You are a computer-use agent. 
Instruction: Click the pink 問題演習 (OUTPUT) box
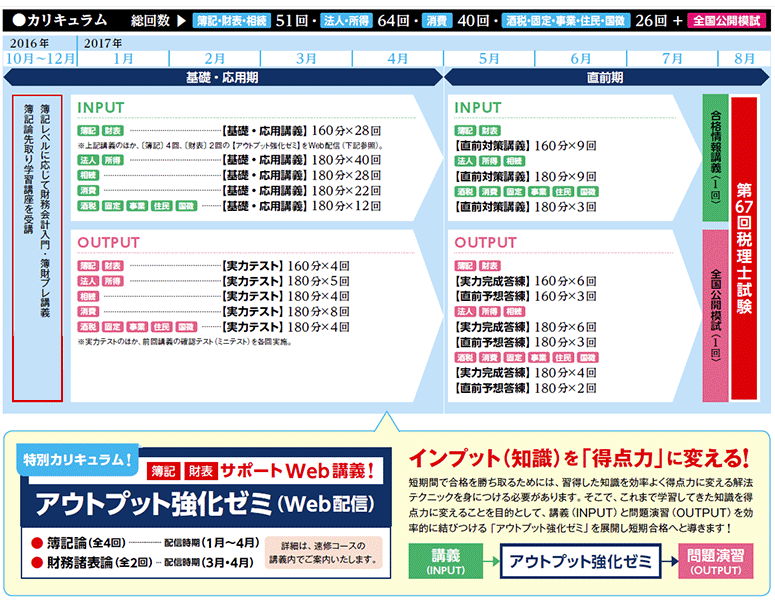(714, 562)
